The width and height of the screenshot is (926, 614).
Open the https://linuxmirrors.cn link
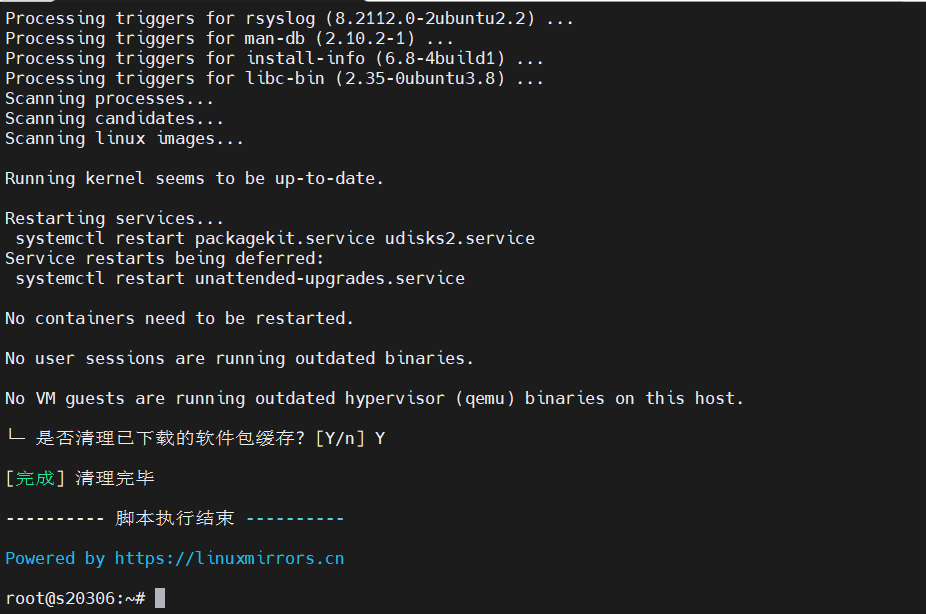[x=229, y=558]
